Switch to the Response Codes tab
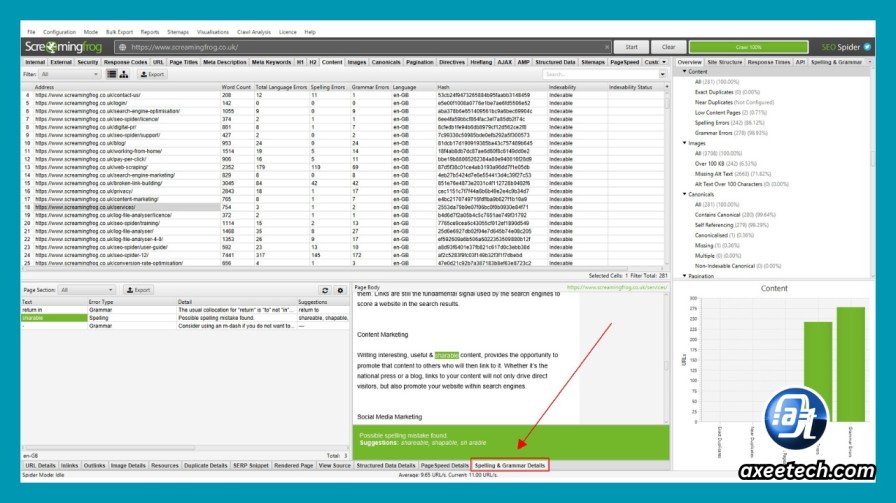The height and width of the screenshot is (503, 896). 125,62
